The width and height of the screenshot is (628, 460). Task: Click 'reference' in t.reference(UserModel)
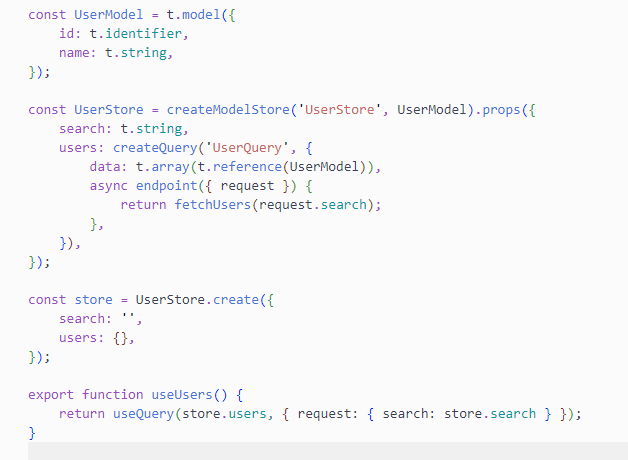pos(247,167)
